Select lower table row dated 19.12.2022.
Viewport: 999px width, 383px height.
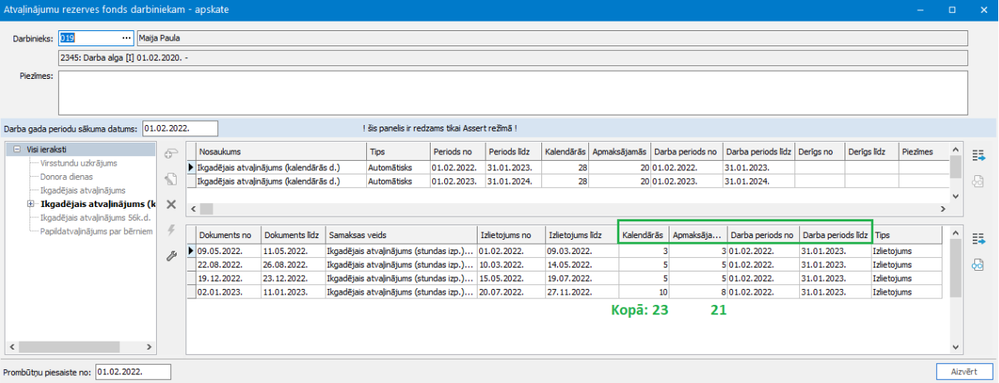point(564,278)
